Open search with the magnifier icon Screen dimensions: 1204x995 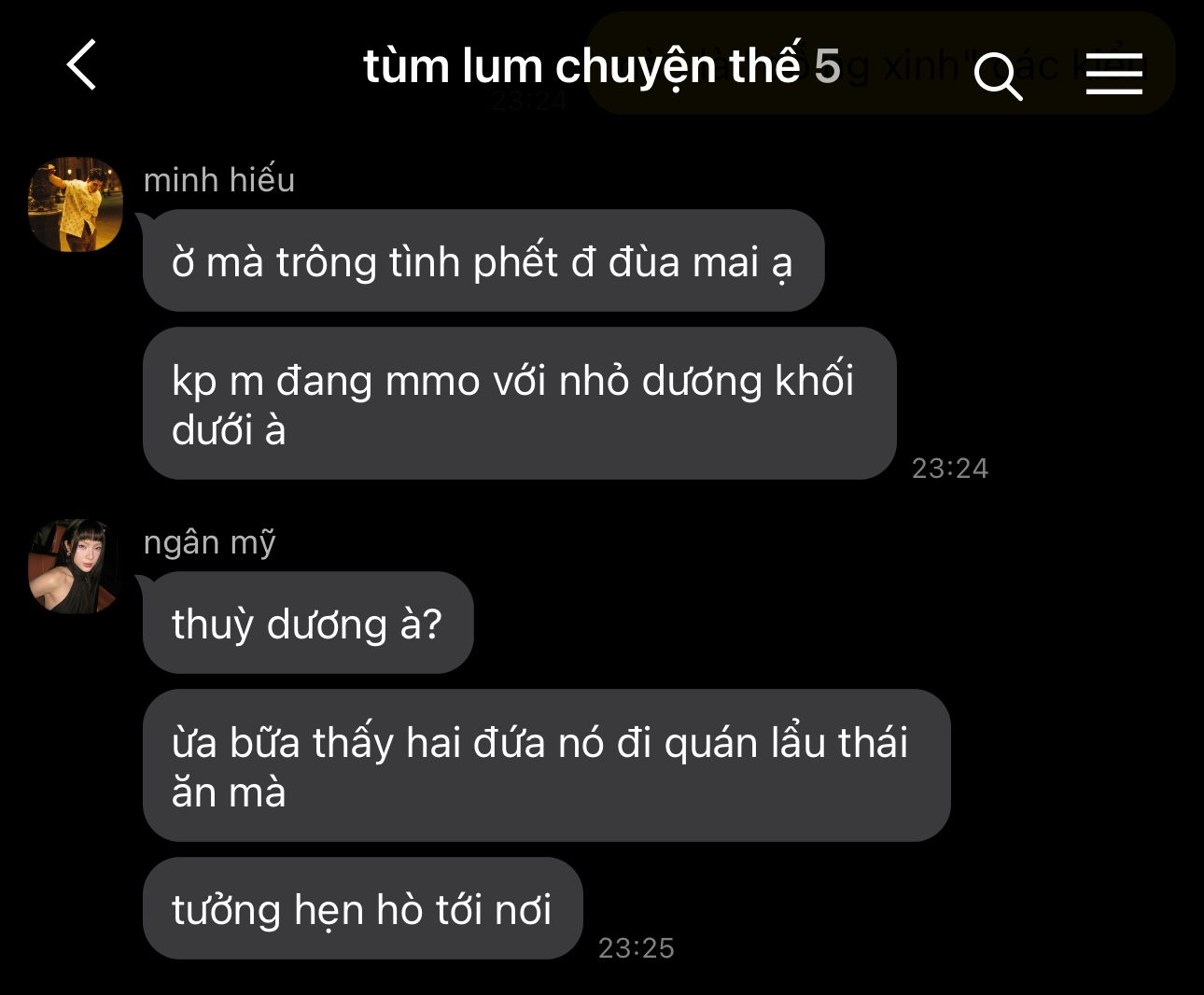tap(998, 75)
